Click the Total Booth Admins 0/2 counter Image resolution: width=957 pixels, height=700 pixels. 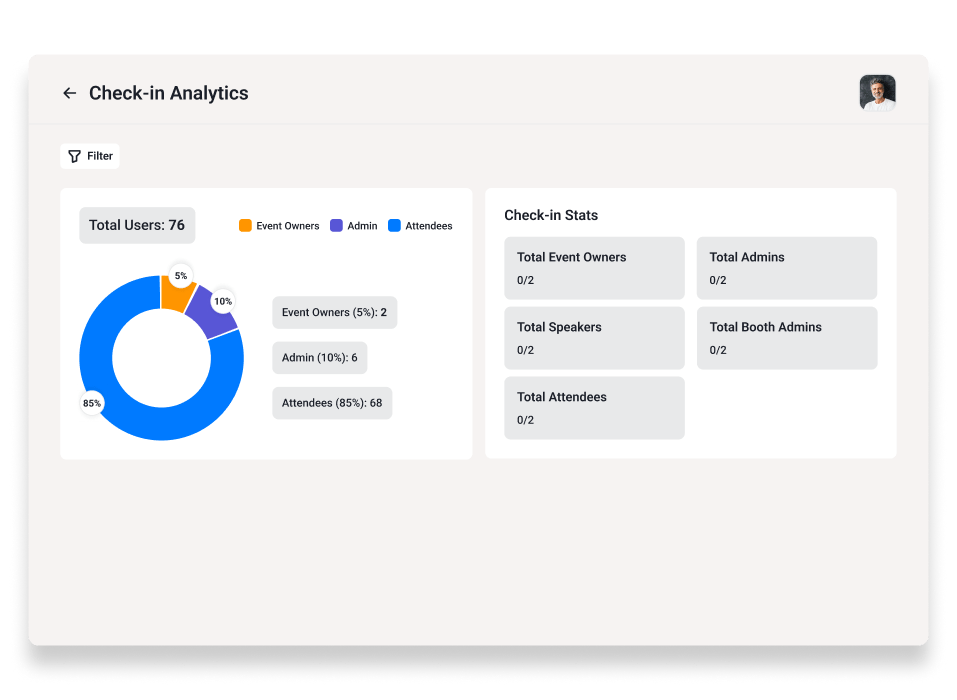(716, 350)
